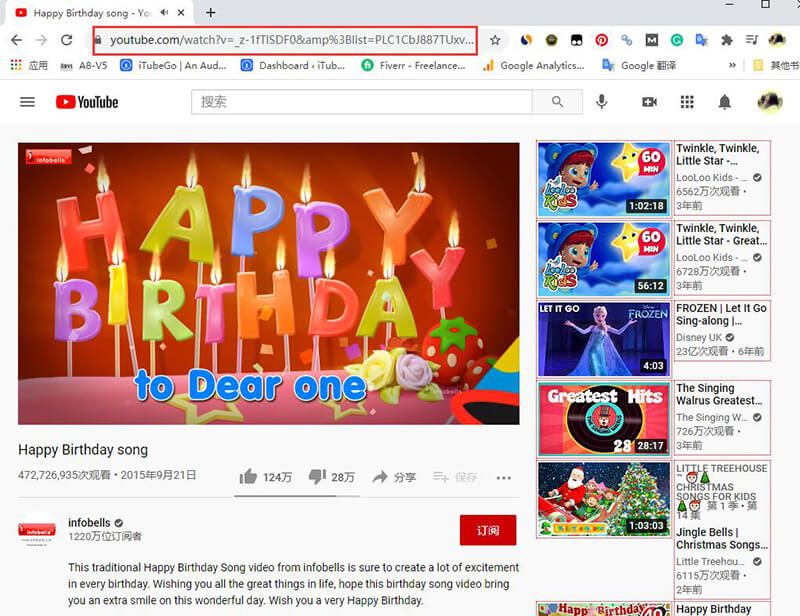Open the infobells channel name
Screen dimensions: 800x616
[89, 523]
